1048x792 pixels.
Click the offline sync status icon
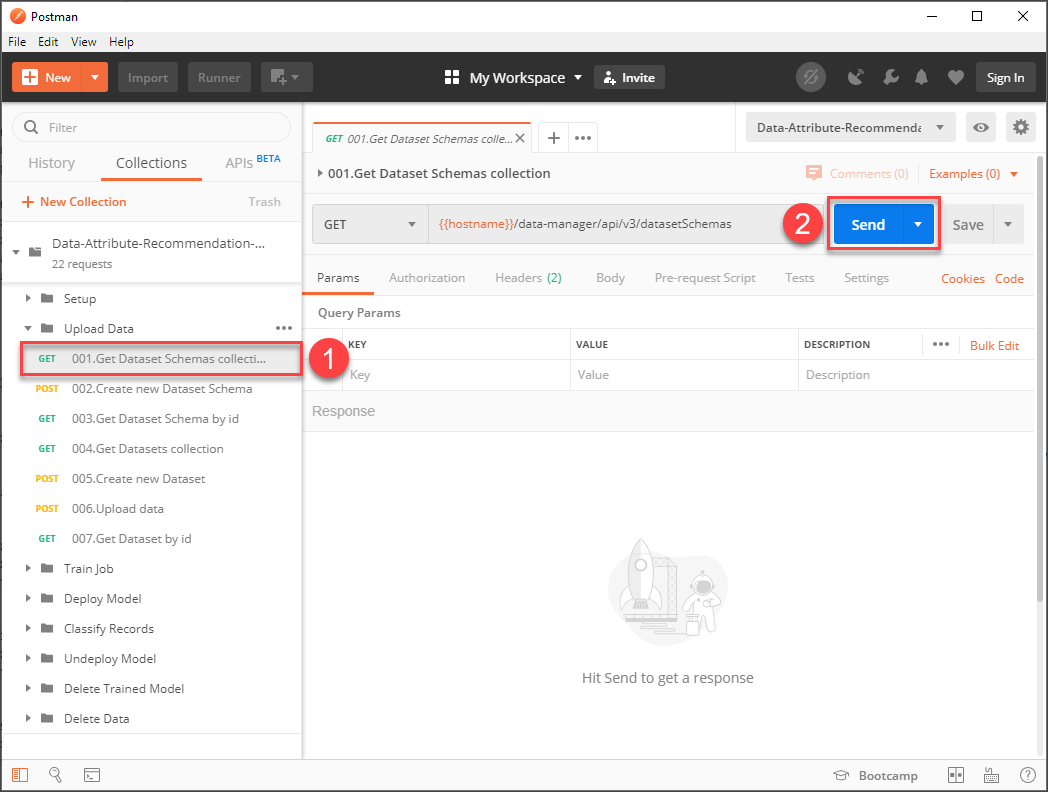810,78
